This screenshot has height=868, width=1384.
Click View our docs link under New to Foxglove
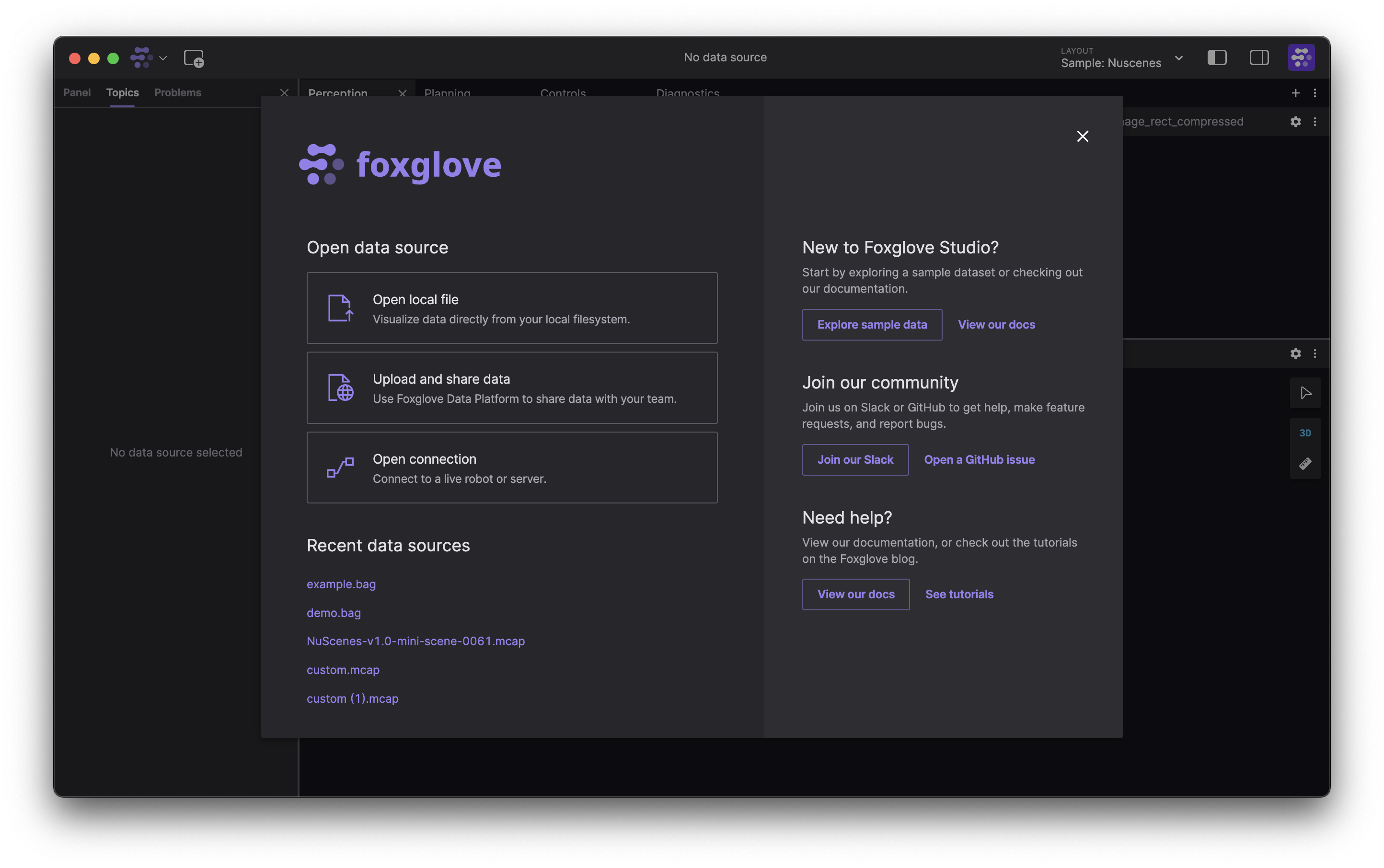(x=996, y=324)
